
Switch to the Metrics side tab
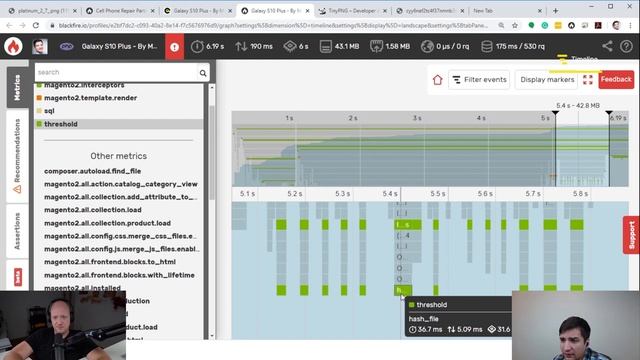coord(17,87)
